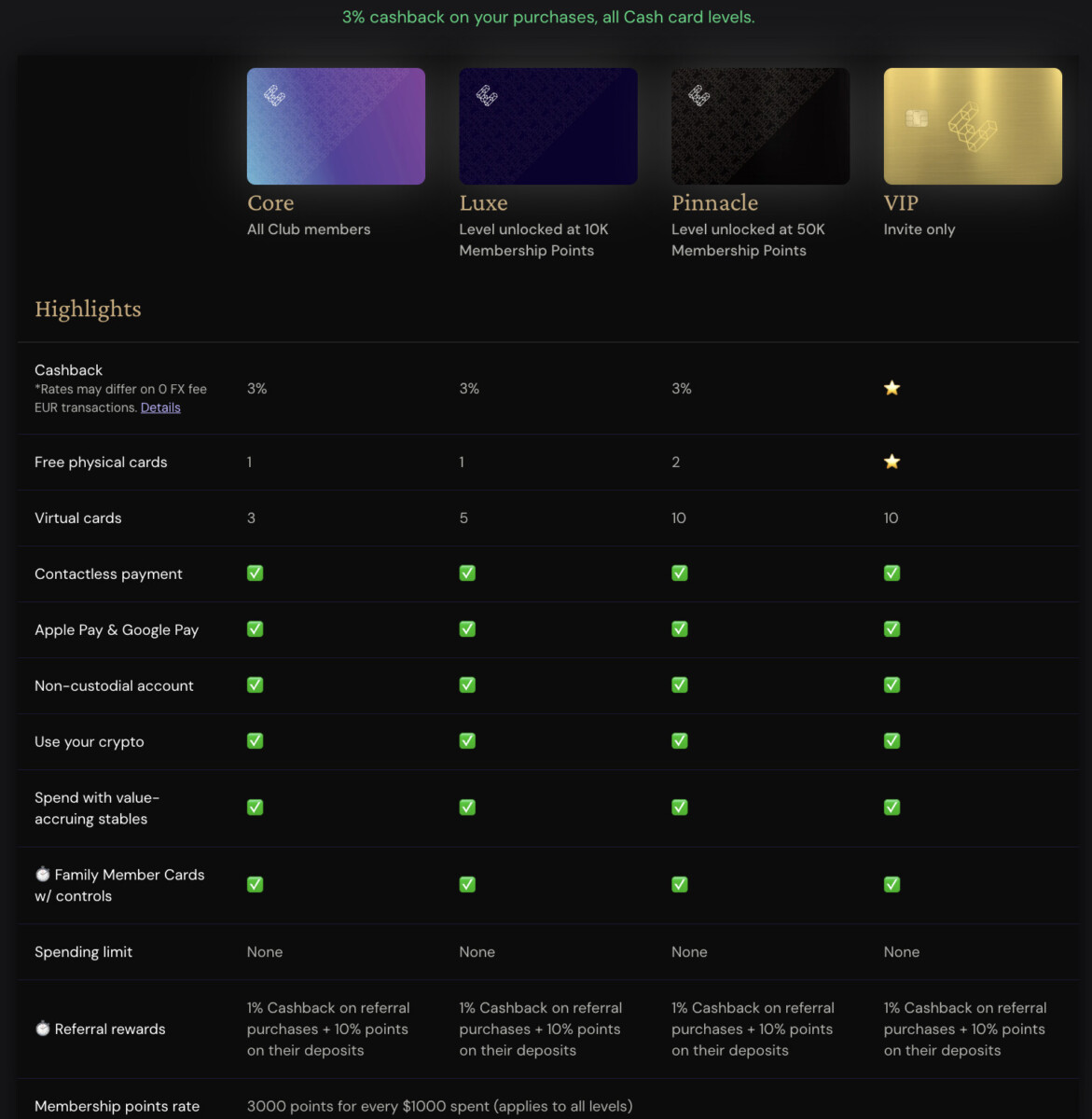The height and width of the screenshot is (1119, 1092).
Task: Click the Core level heading
Action: [270, 202]
